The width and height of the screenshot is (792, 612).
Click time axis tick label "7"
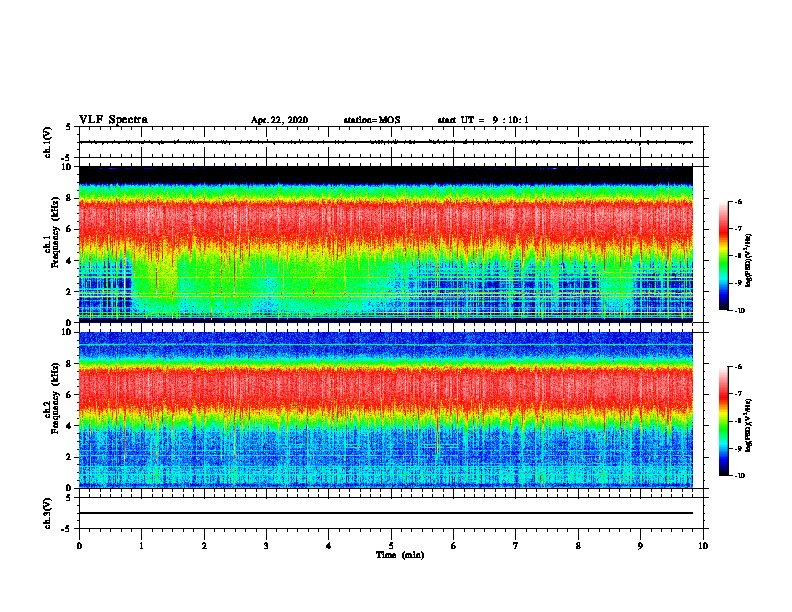point(516,546)
